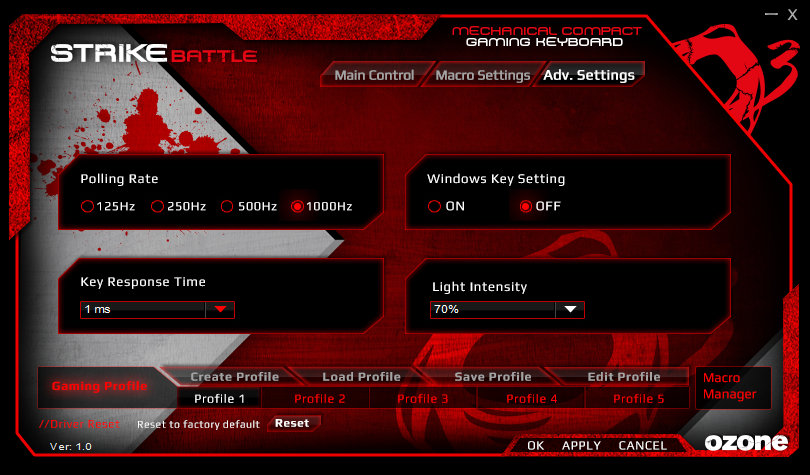Click Save Profile

(x=492, y=377)
